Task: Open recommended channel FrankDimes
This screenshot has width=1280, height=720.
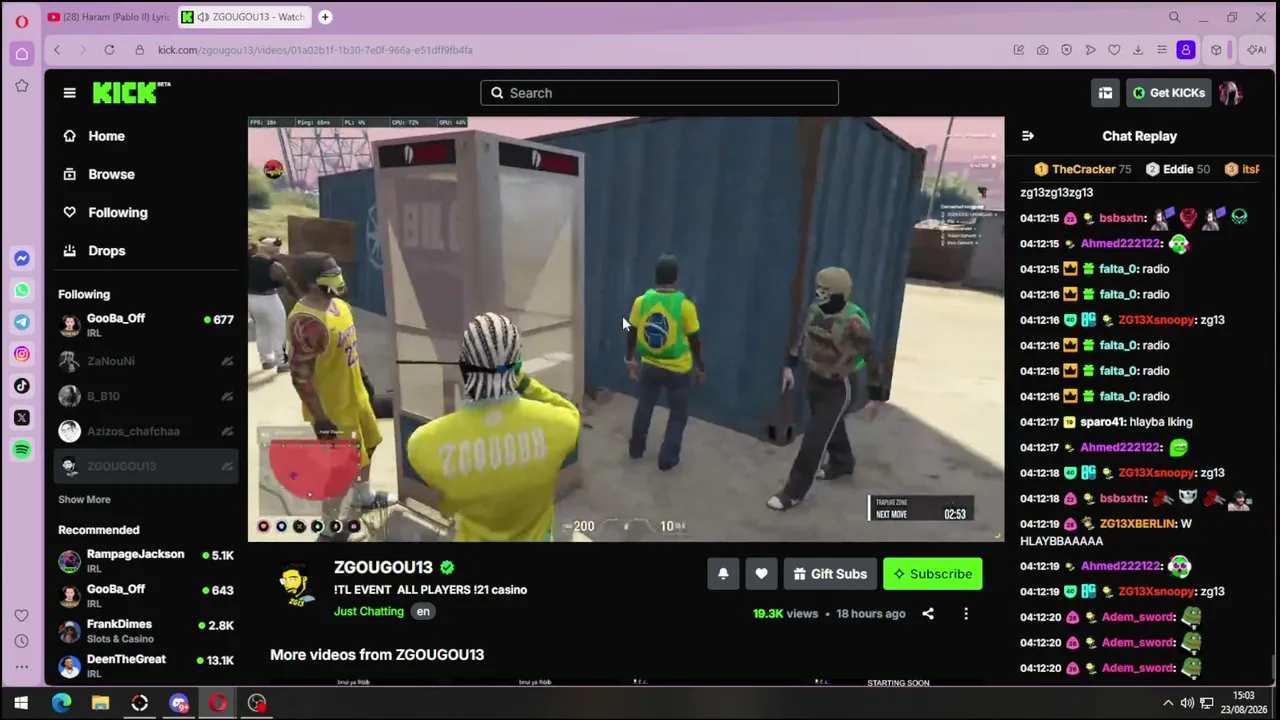Action: click(x=146, y=631)
